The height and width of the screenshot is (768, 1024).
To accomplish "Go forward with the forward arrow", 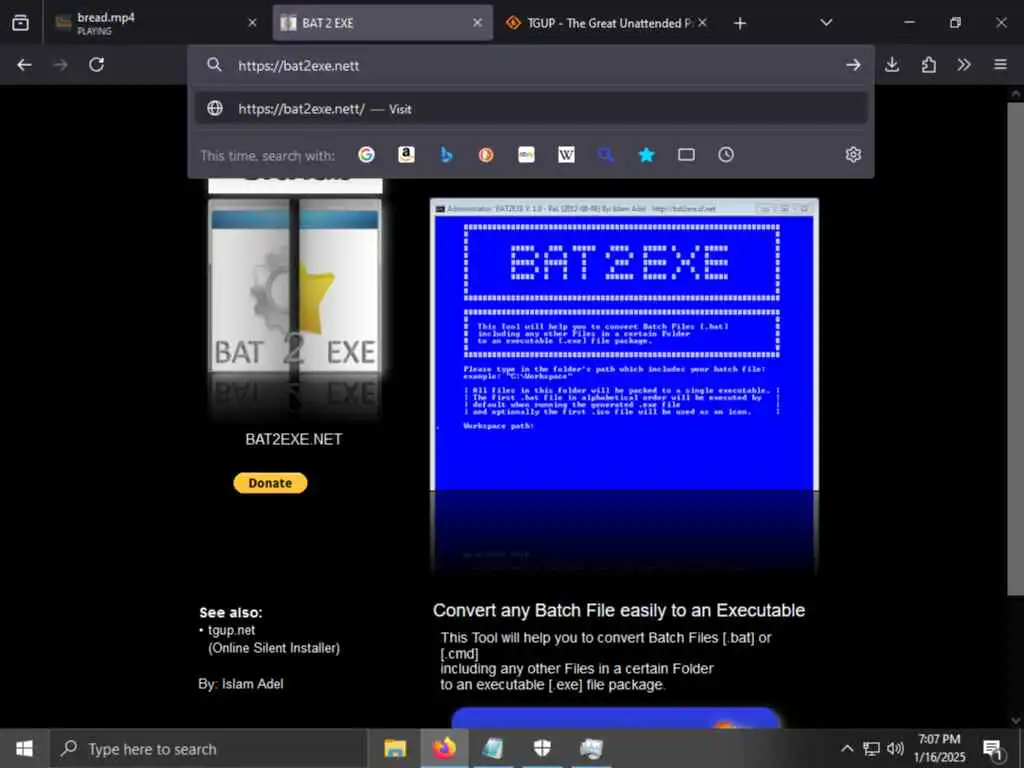I will (61, 65).
